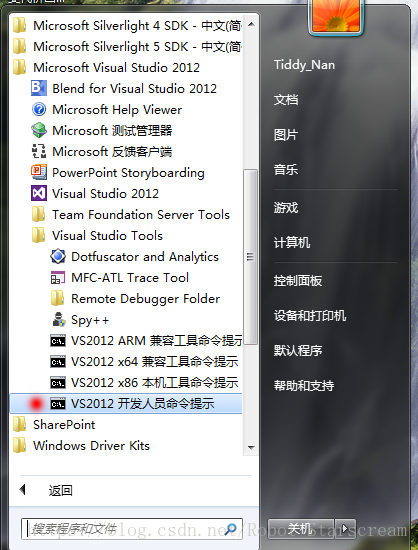Click VS2012 x64 兼容工具命令提示 console icon
Image resolution: width=418 pixels, height=550 pixels.
(58, 362)
